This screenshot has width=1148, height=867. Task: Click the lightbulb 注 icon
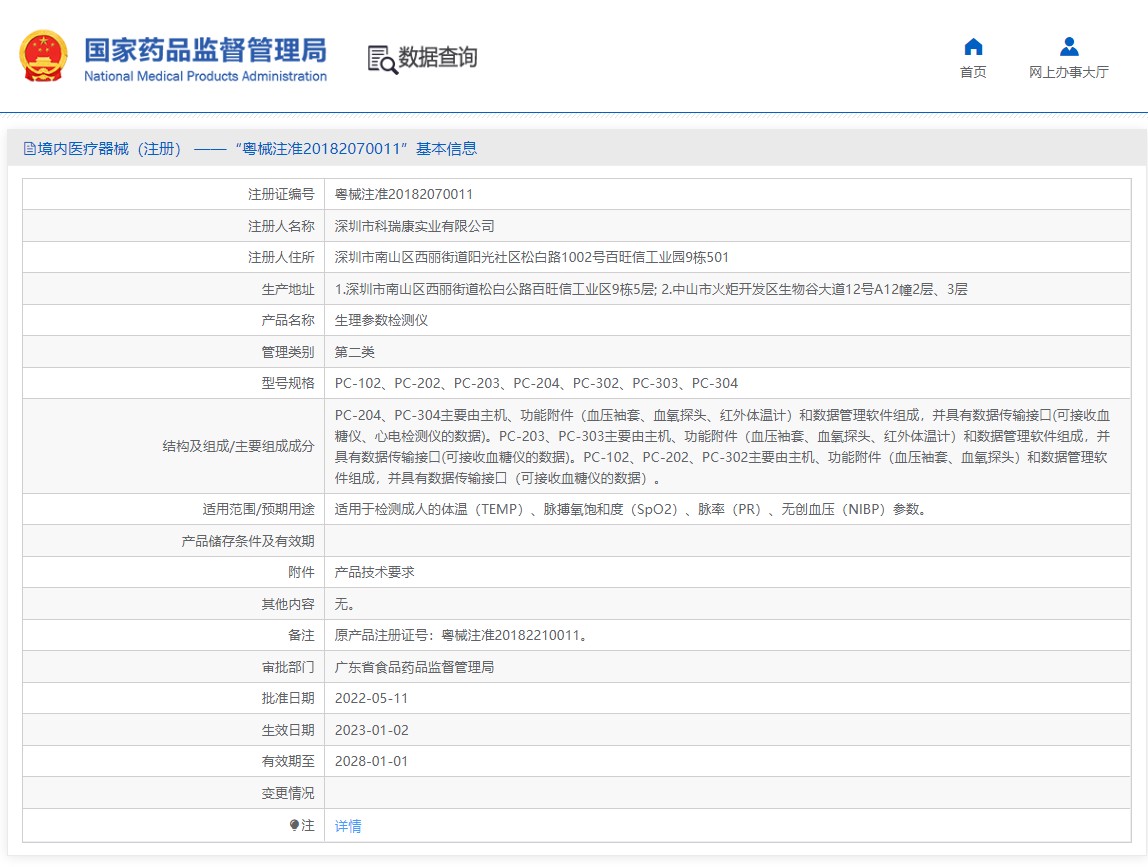pos(294,825)
